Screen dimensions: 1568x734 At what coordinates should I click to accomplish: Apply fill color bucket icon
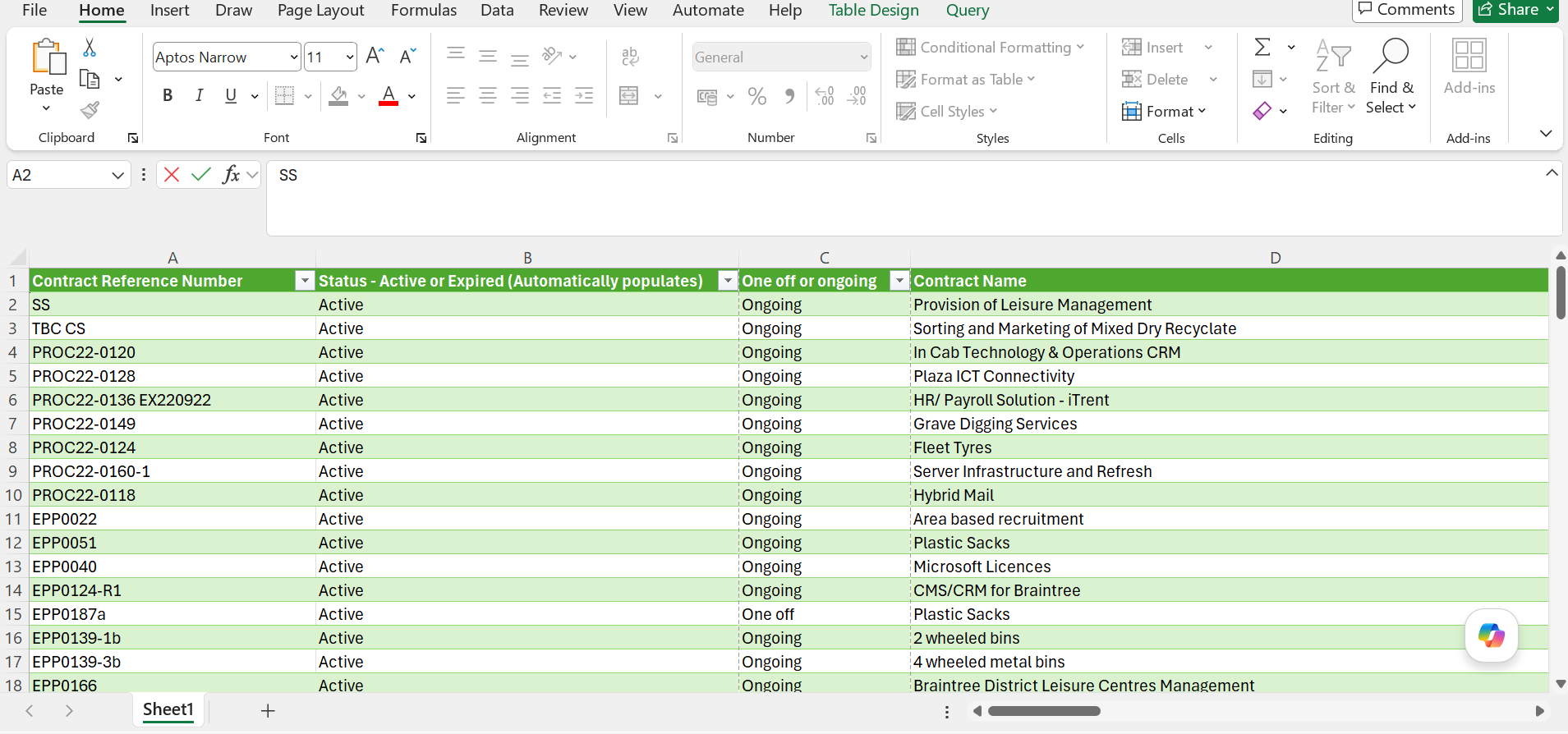338,96
